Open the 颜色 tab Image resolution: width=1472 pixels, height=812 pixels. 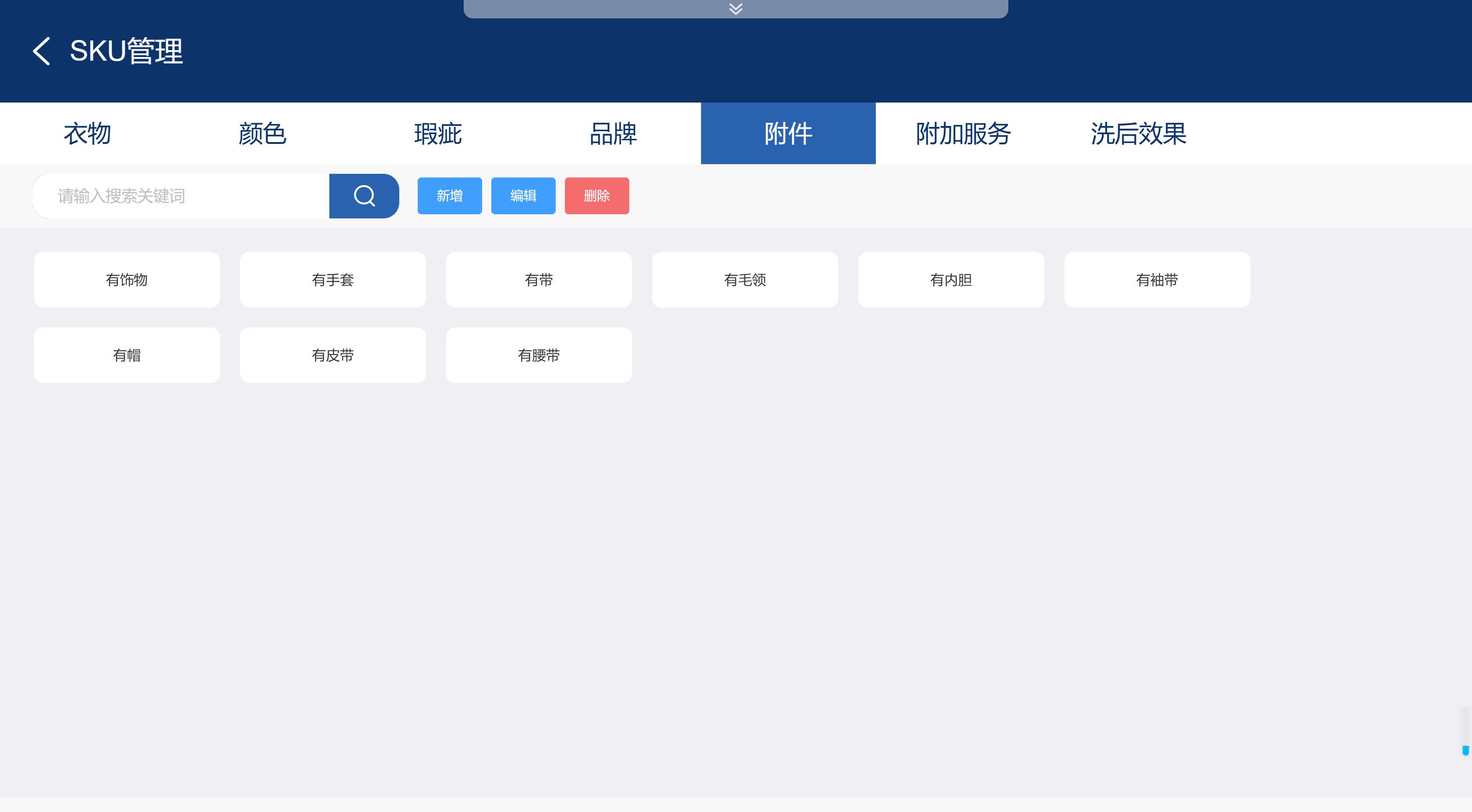[x=262, y=134]
